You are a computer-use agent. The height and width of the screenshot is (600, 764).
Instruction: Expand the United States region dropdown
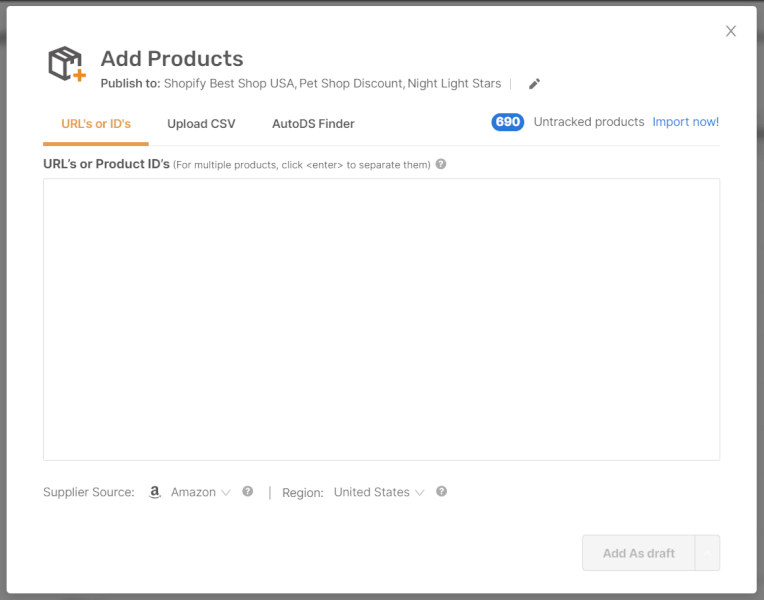click(x=379, y=492)
